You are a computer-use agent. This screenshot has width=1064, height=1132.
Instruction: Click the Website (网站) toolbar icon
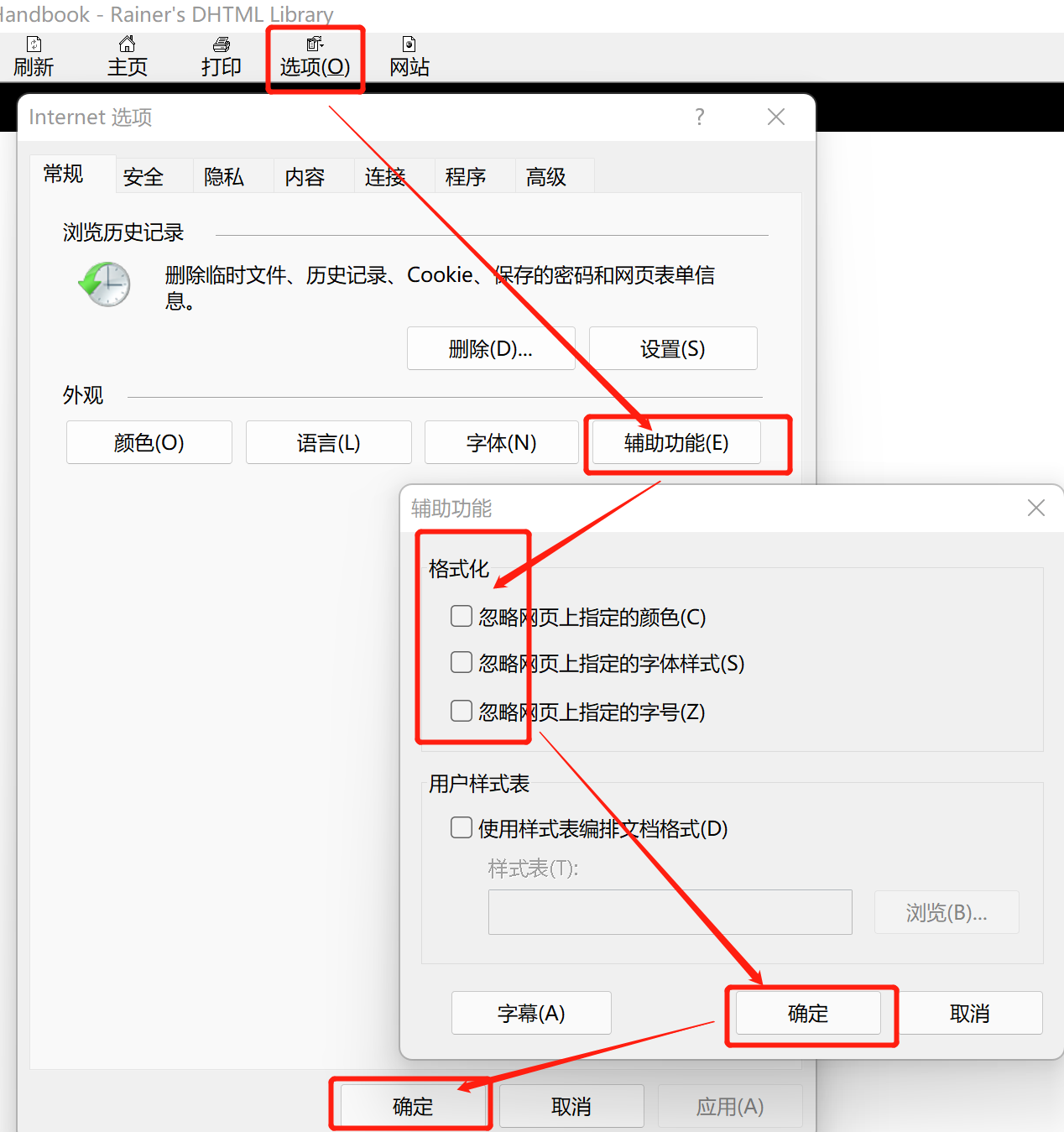point(409,44)
